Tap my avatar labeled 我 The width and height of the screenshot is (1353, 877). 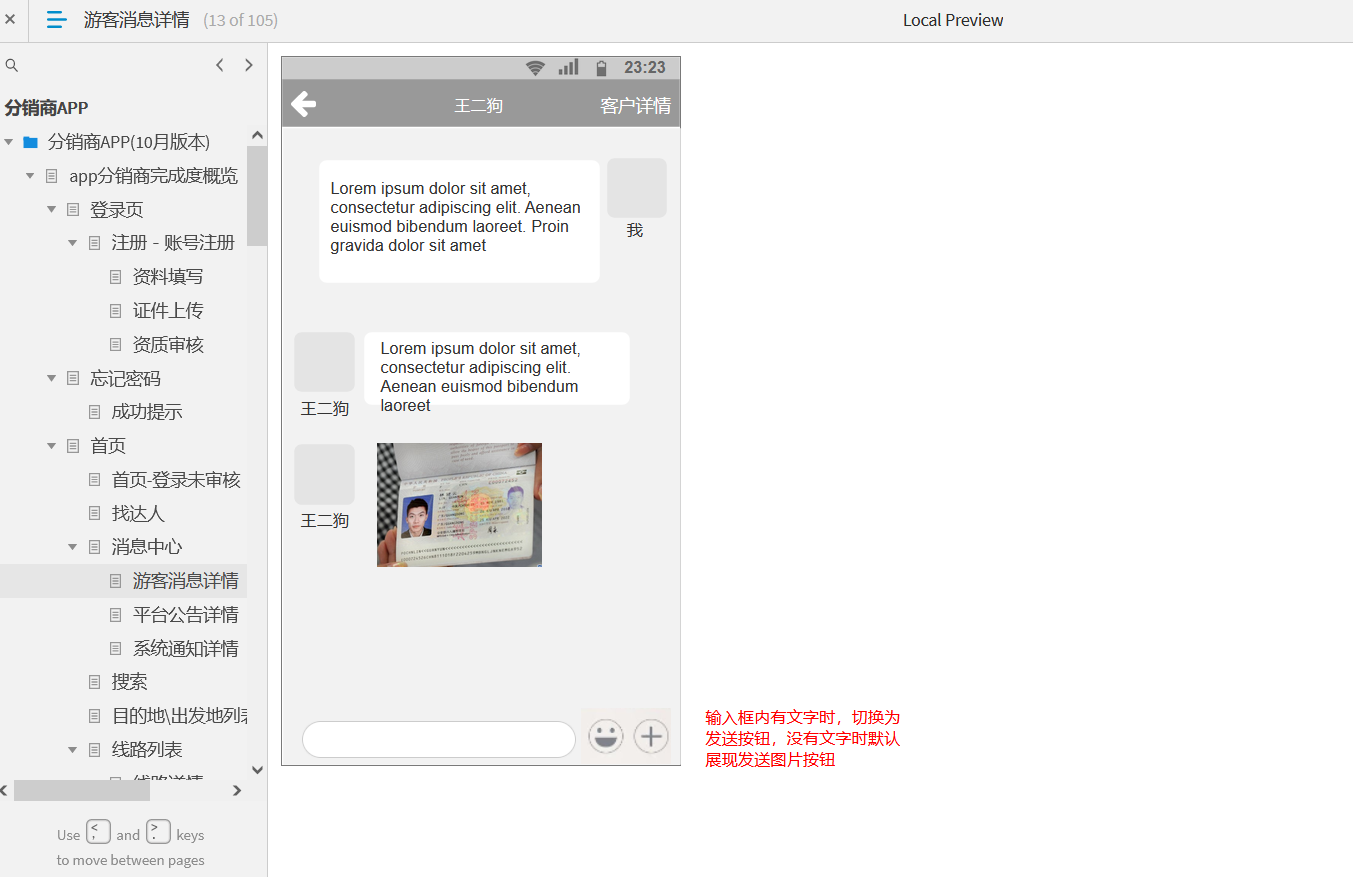coord(636,188)
